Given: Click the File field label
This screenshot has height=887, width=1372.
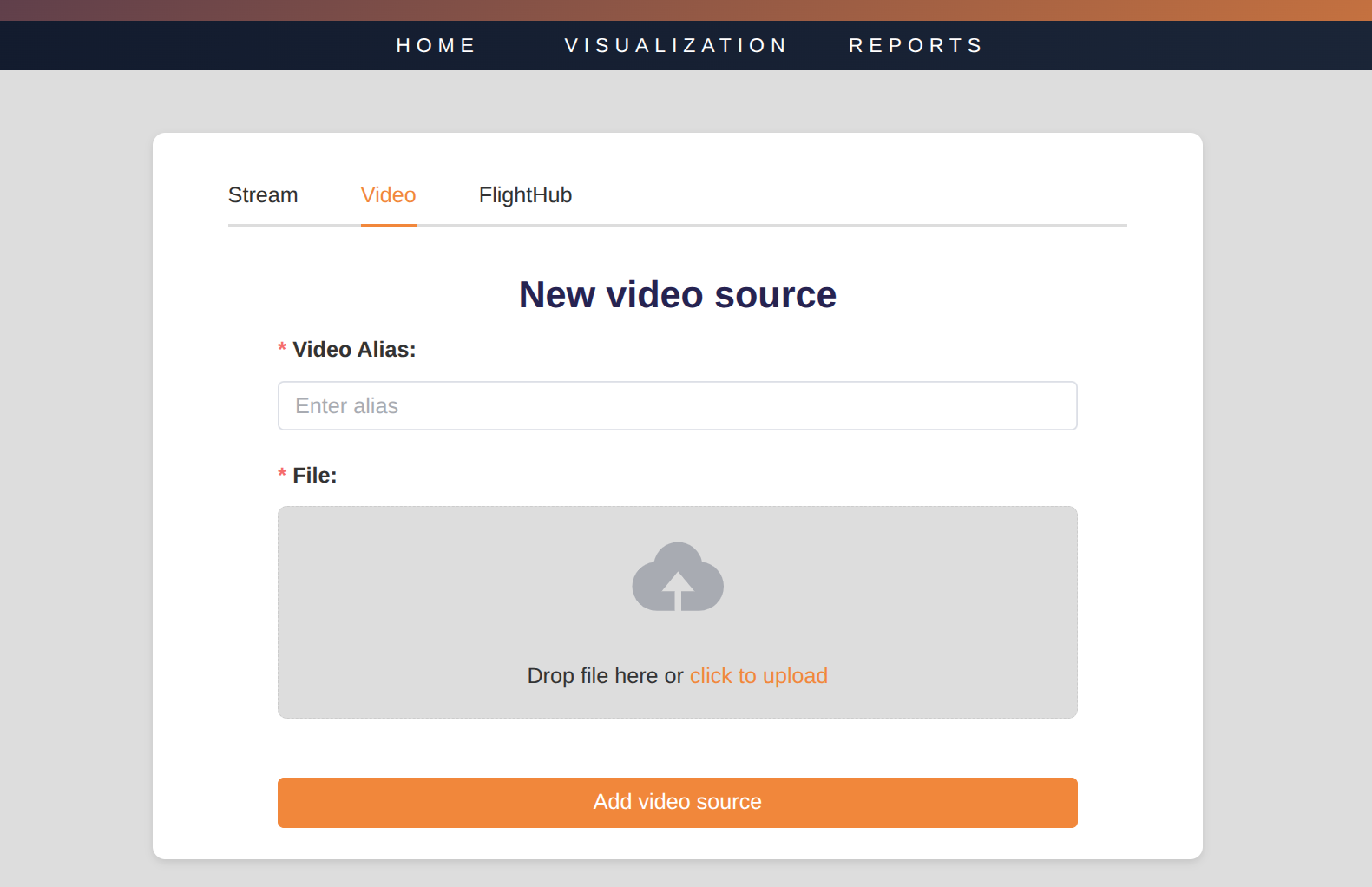Looking at the screenshot, I should click(314, 476).
